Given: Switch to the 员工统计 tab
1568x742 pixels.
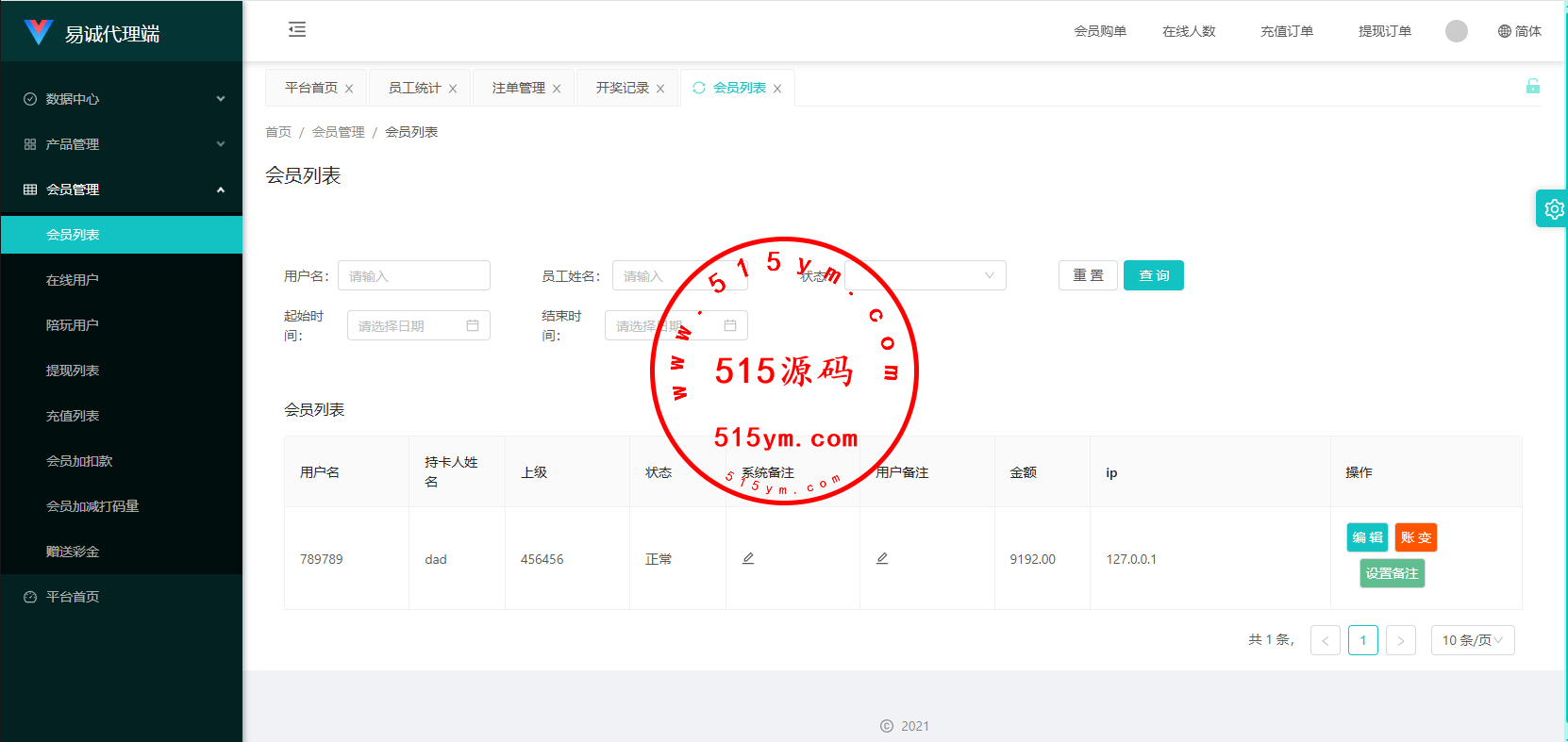Looking at the screenshot, I should pos(414,88).
